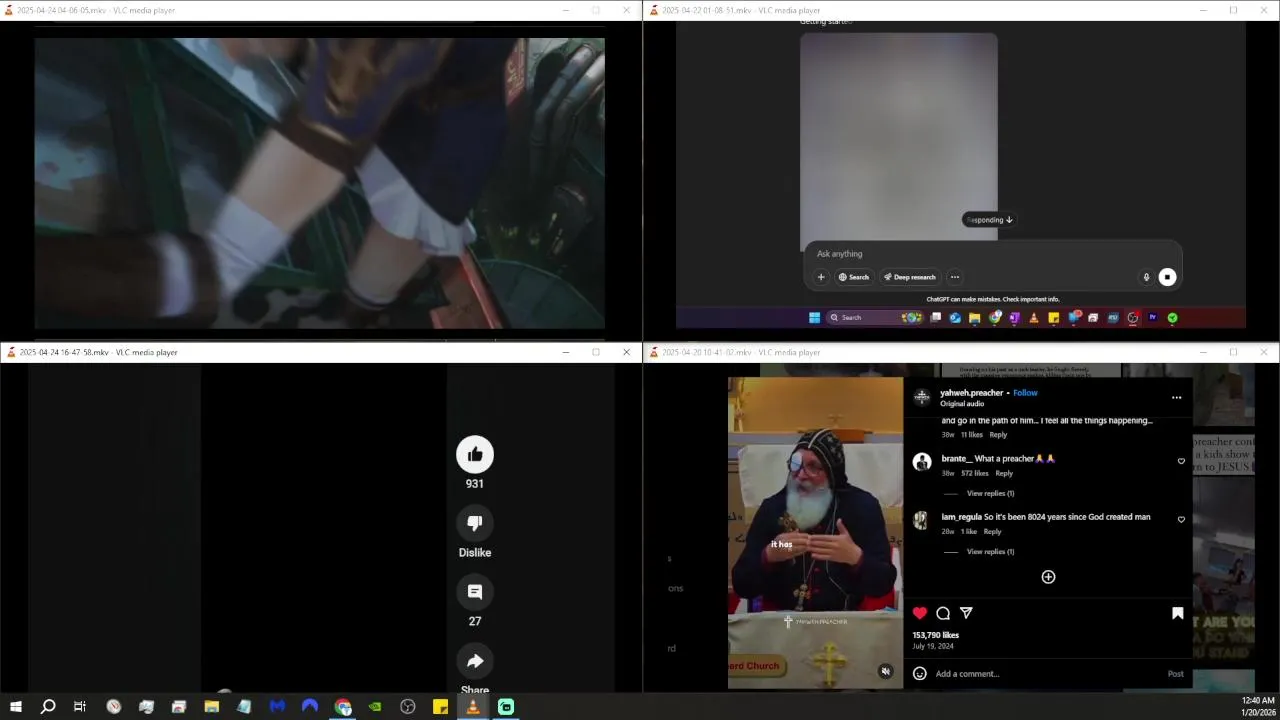Image resolution: width=1280 pixels, height=720 pixels.
Task: Click the Share arrow icon
Action: coord(475,661)
